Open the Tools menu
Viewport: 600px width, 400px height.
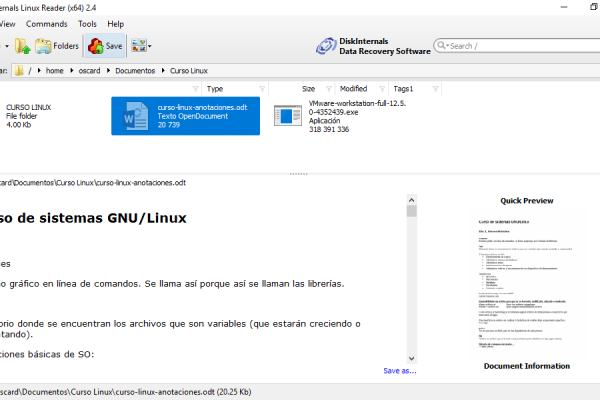pyautogui.click(x=87, y=24)
